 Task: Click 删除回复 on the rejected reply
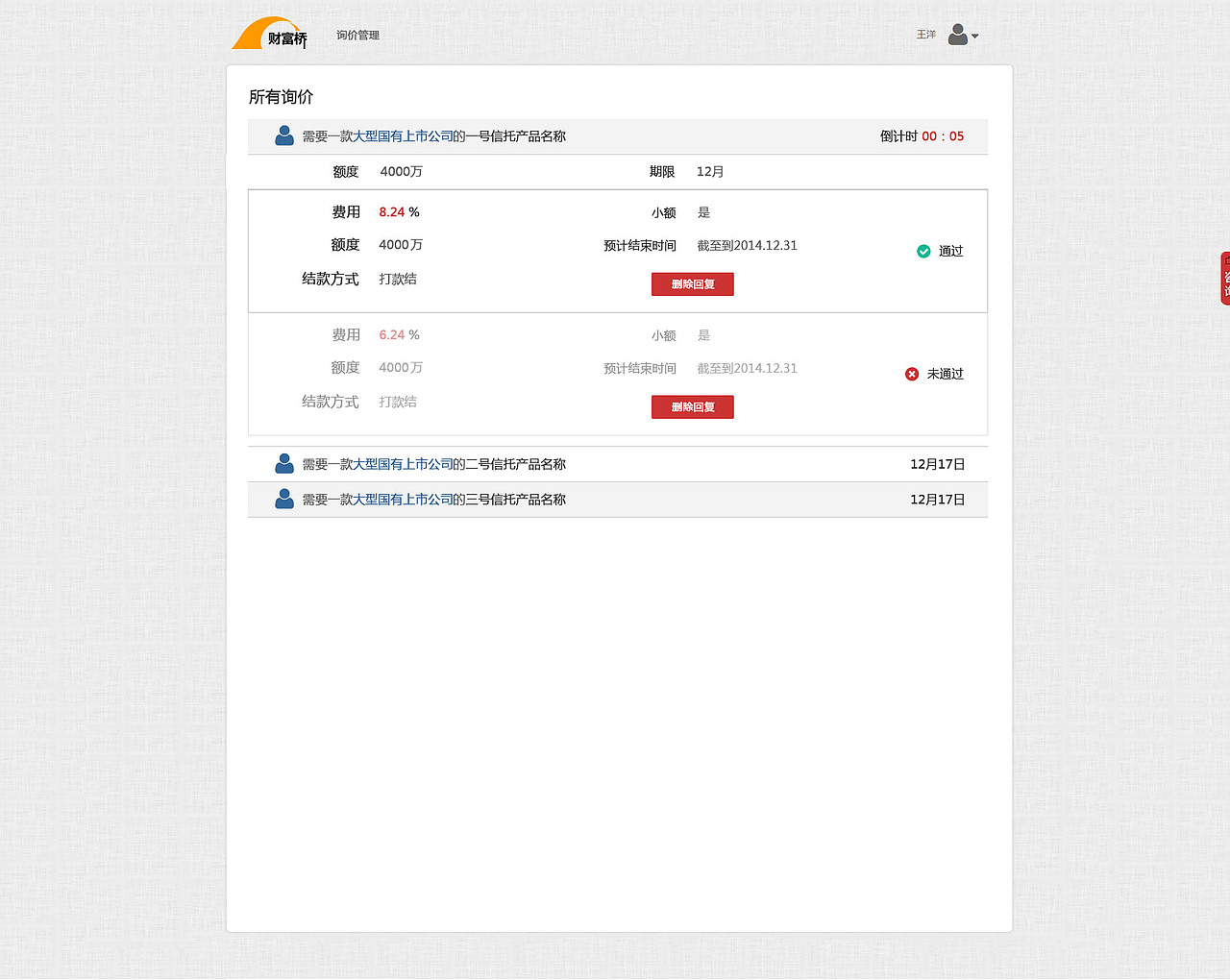coord(692,406)
